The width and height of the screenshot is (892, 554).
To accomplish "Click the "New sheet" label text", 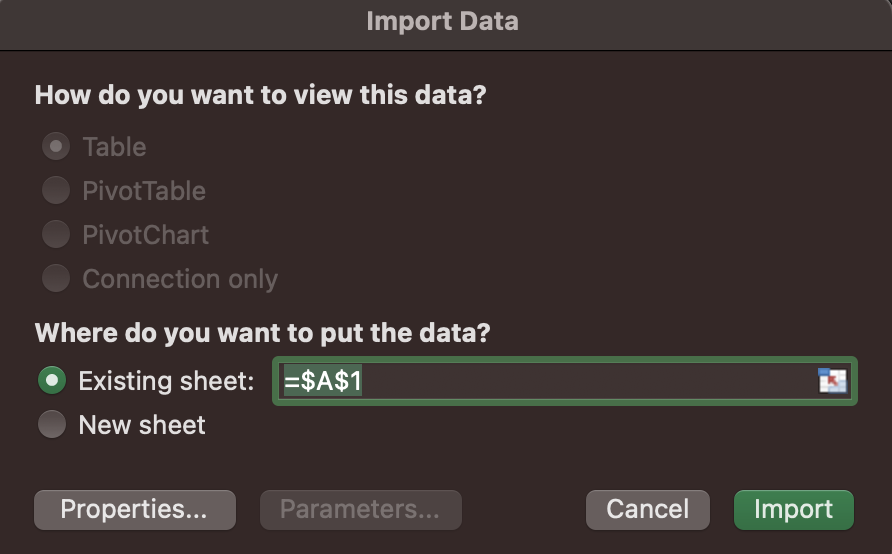I will pyautogui.click(x=142, y=425).
